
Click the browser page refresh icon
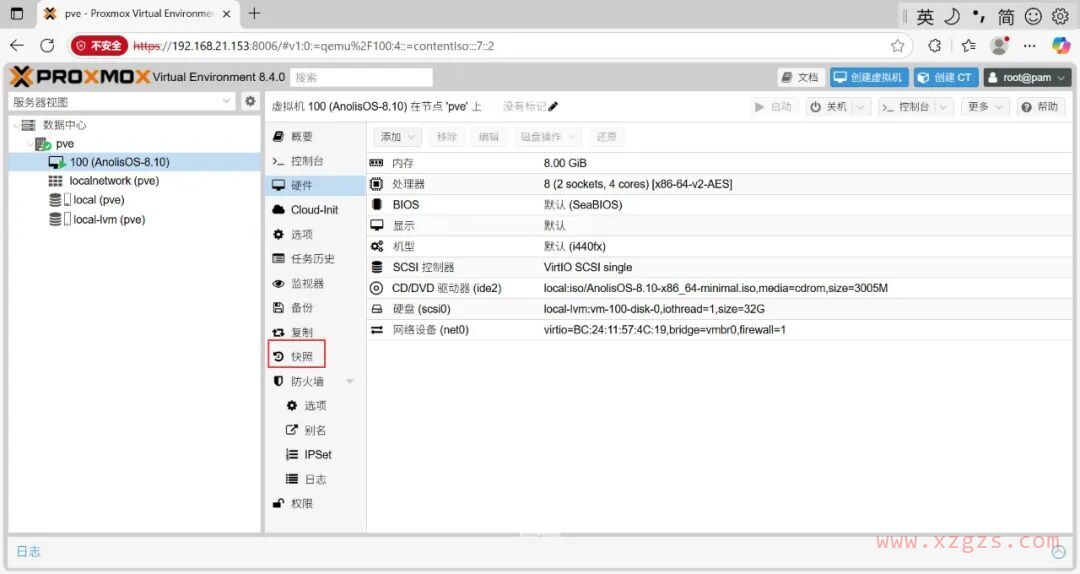pos(47,45)
